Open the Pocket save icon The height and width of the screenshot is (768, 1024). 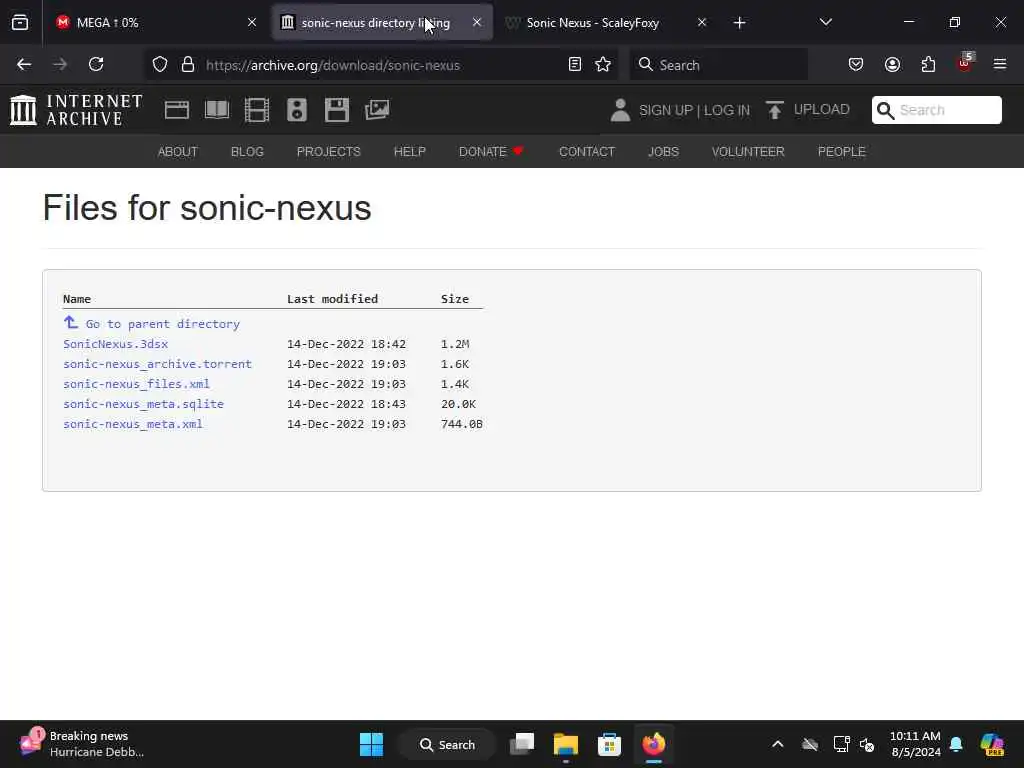pyautogui.click(x=856, y=65)
